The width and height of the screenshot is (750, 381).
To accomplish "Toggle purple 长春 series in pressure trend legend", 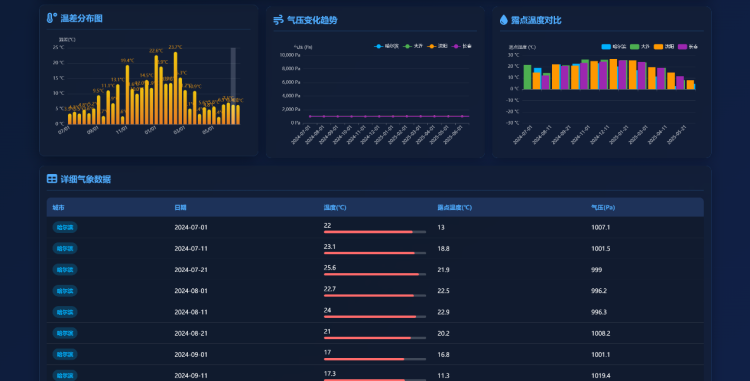I will pos(462,46).
